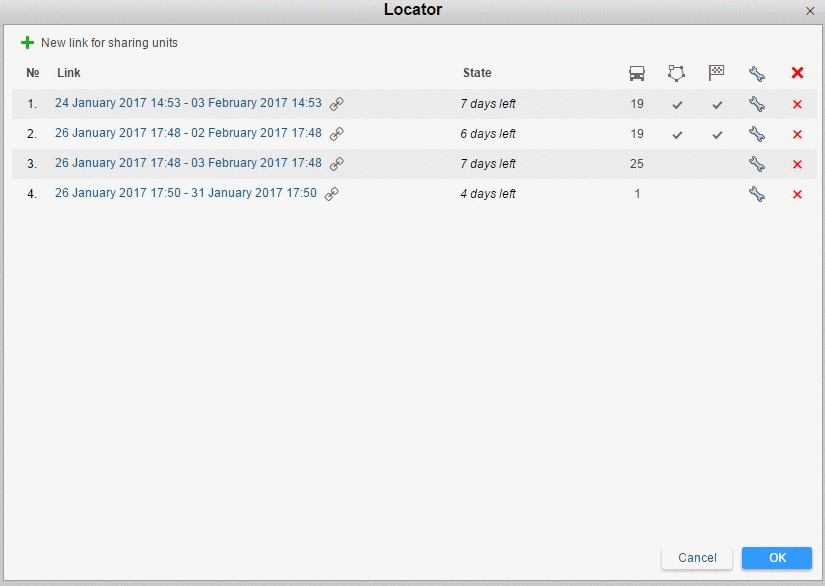825x586 pixels.
Task: Delete the link with 6 days left
Action: (x=797, y=133)
